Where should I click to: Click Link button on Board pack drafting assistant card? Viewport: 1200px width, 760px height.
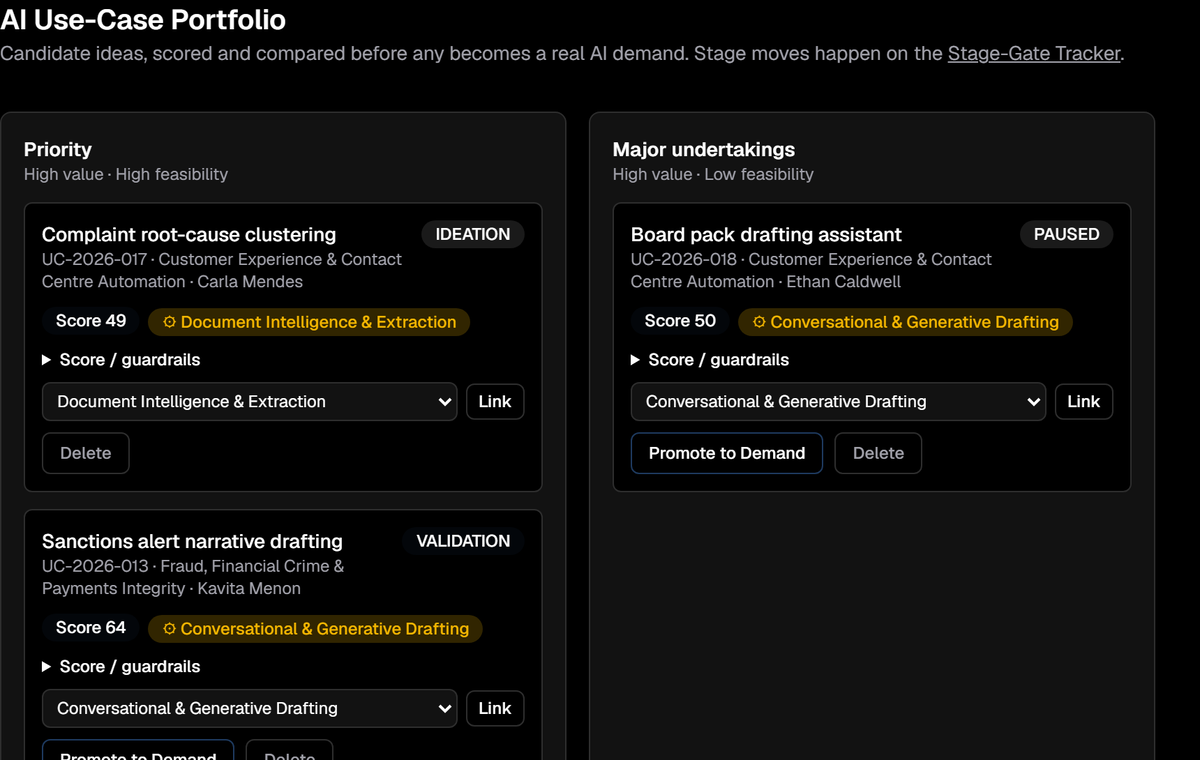click(x=1084, y=402)
